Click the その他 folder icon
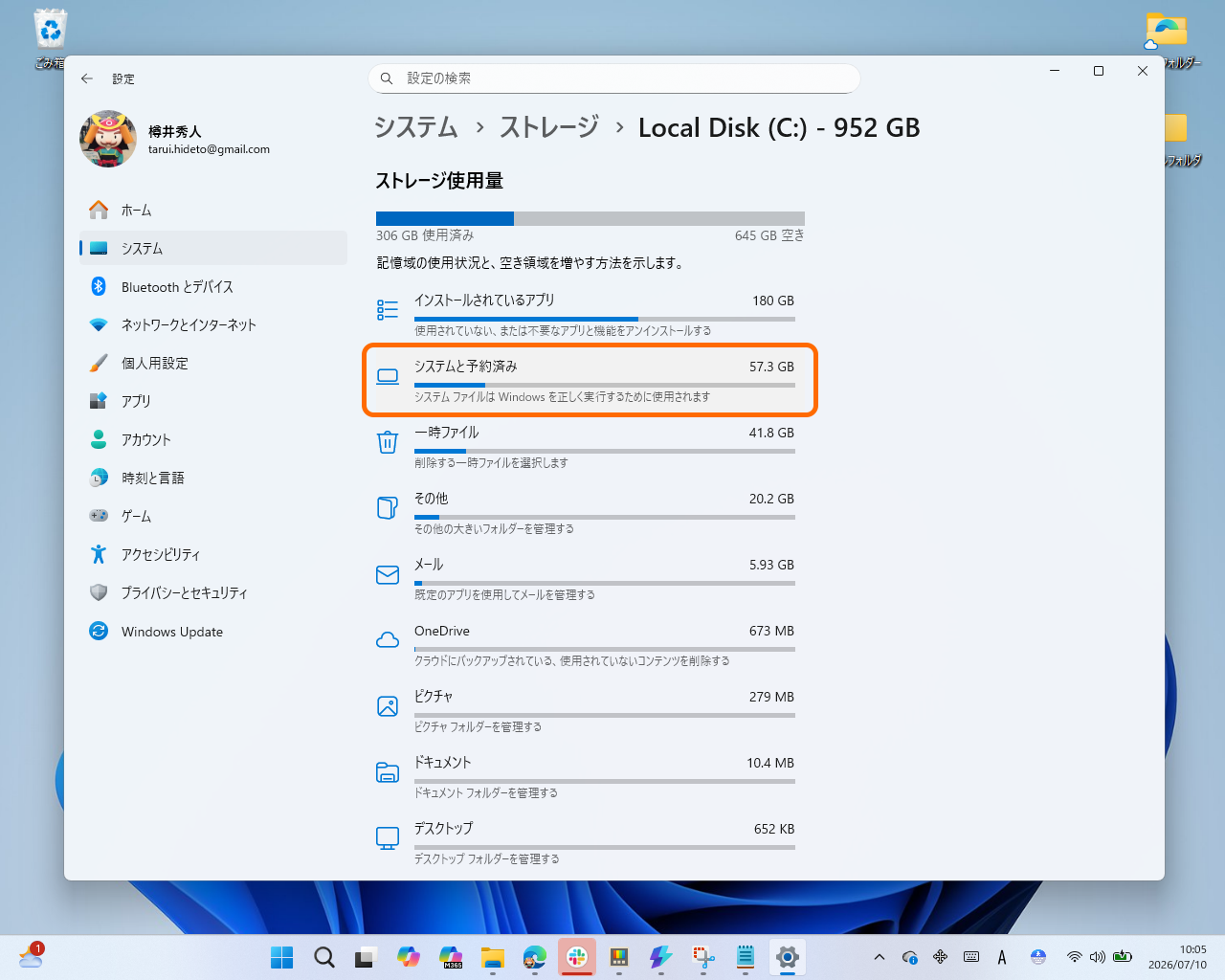The image size is (1225, 980). 388,508
